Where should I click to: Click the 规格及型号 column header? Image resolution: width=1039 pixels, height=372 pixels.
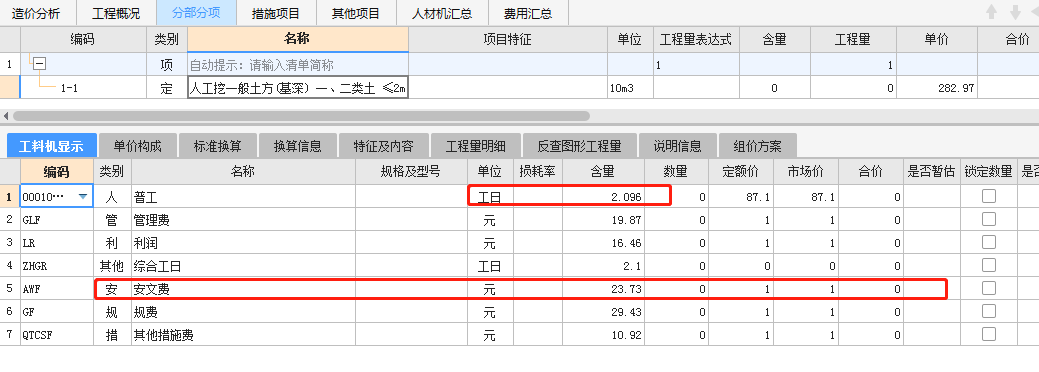(x=411, y=172)
